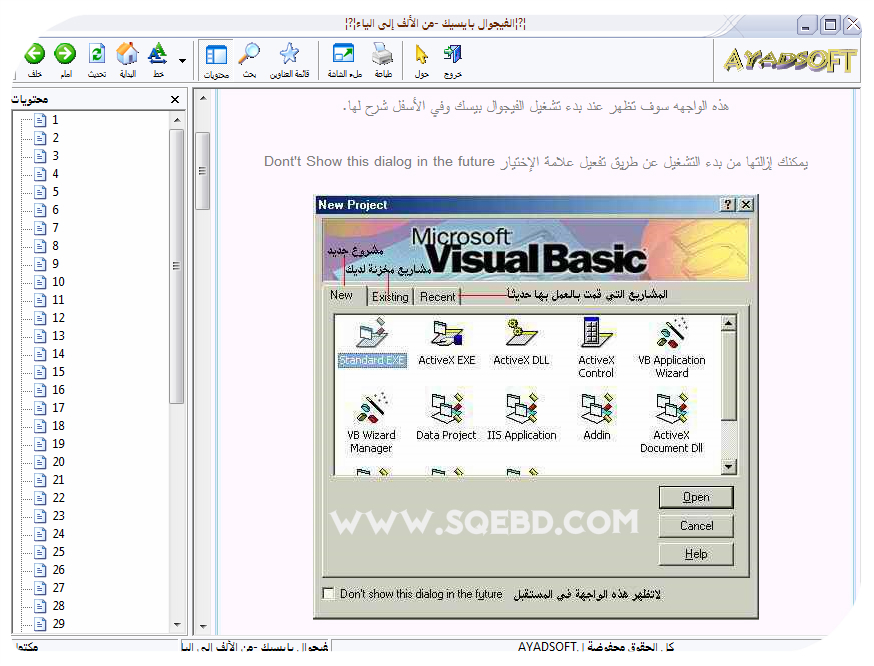Go to the Home page icon

point(127,55)
